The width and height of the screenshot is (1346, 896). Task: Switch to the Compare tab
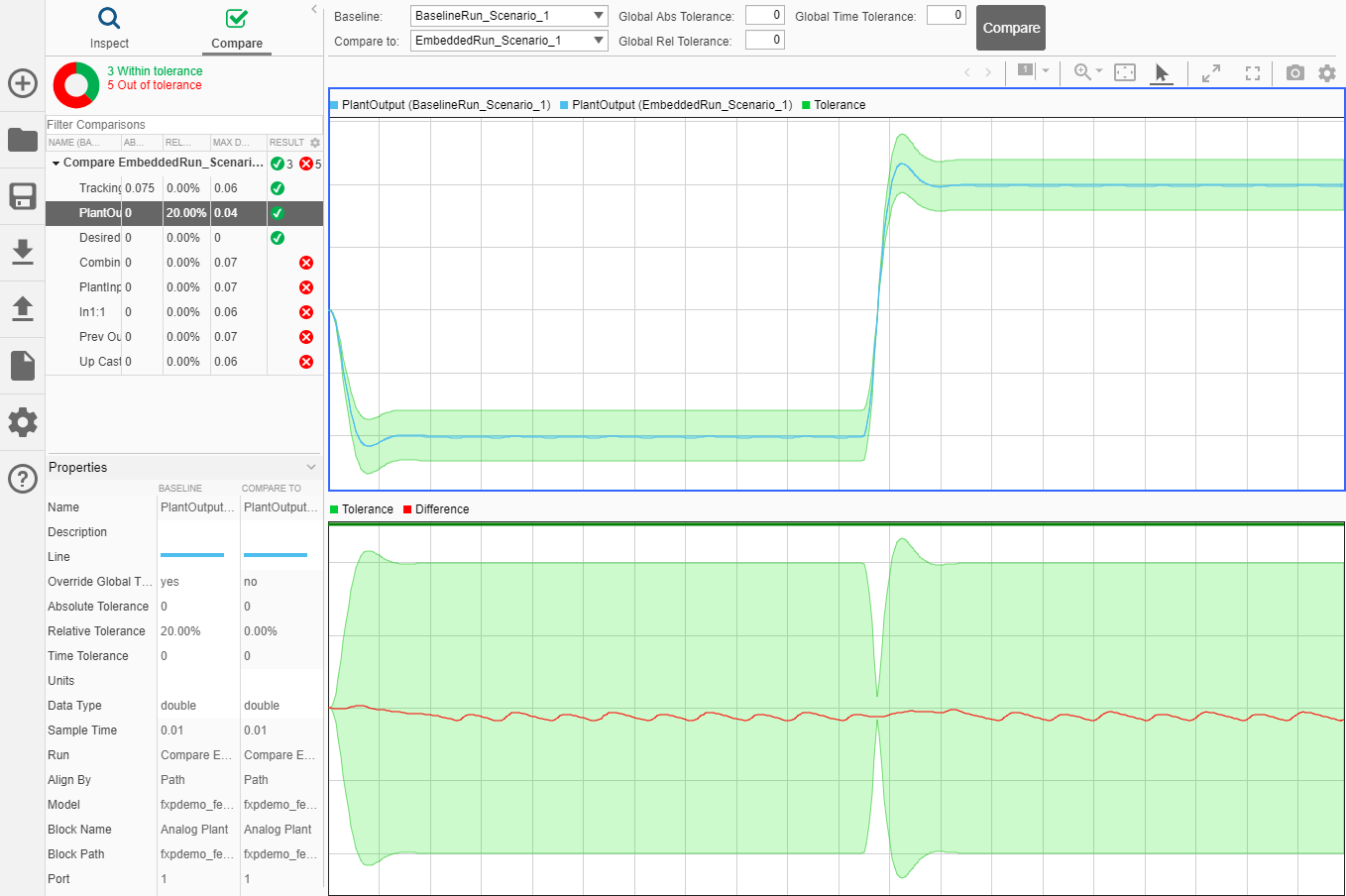(x=236, y=28)
